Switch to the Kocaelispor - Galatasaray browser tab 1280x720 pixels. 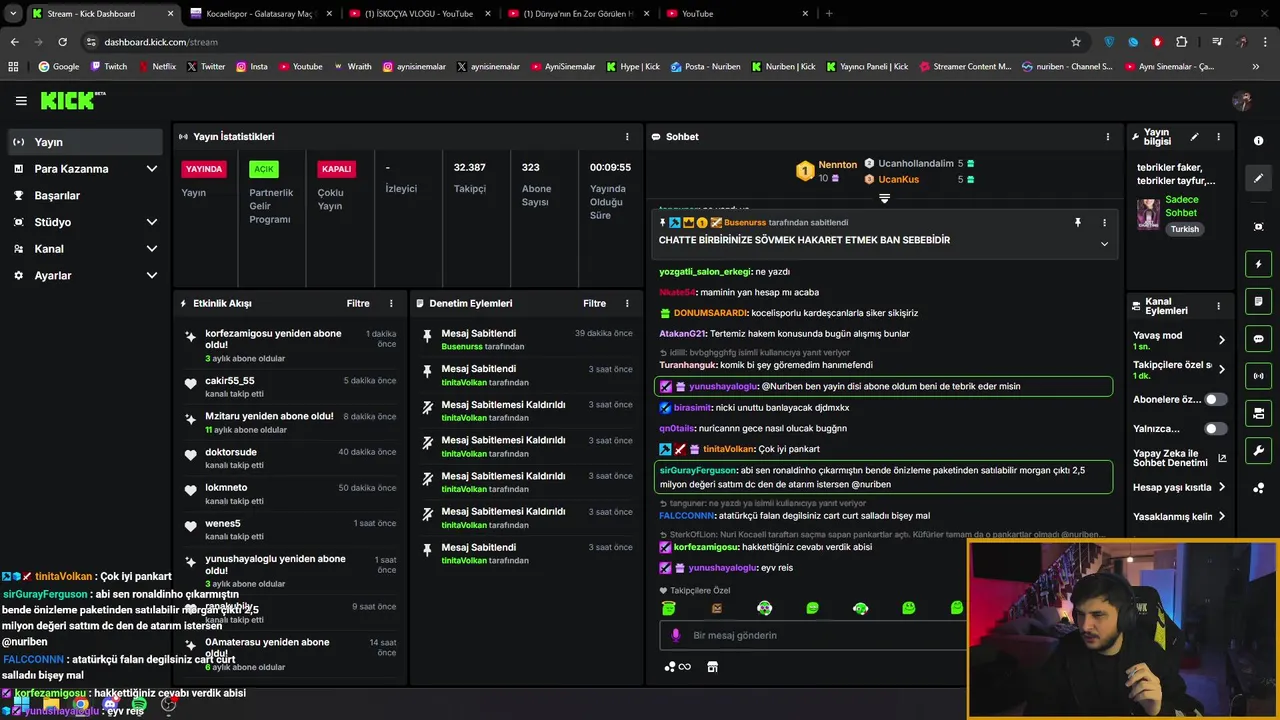260,14
